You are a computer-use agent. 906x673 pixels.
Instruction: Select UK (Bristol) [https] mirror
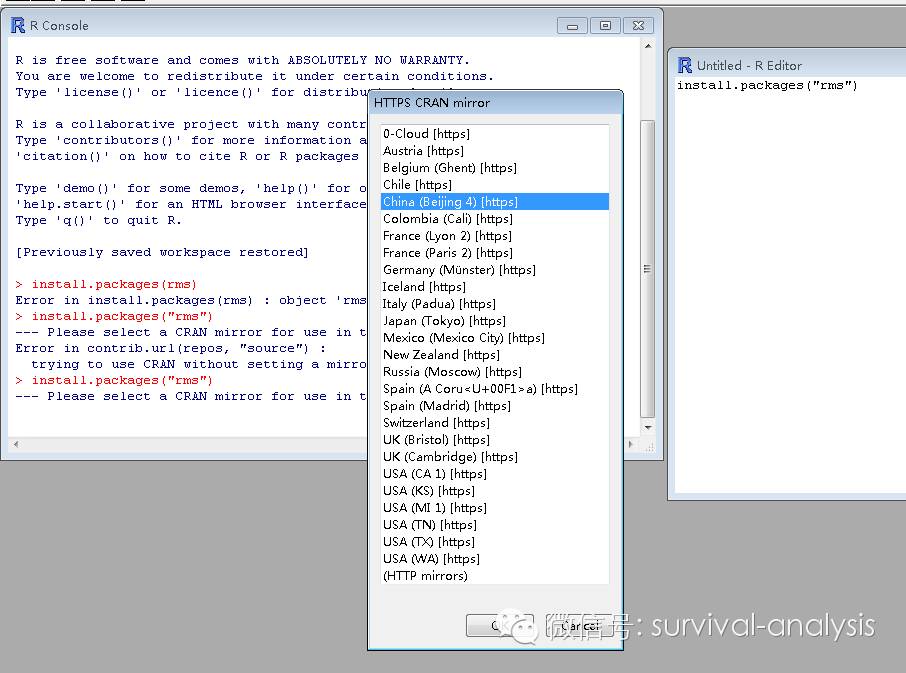click(495, 440)
